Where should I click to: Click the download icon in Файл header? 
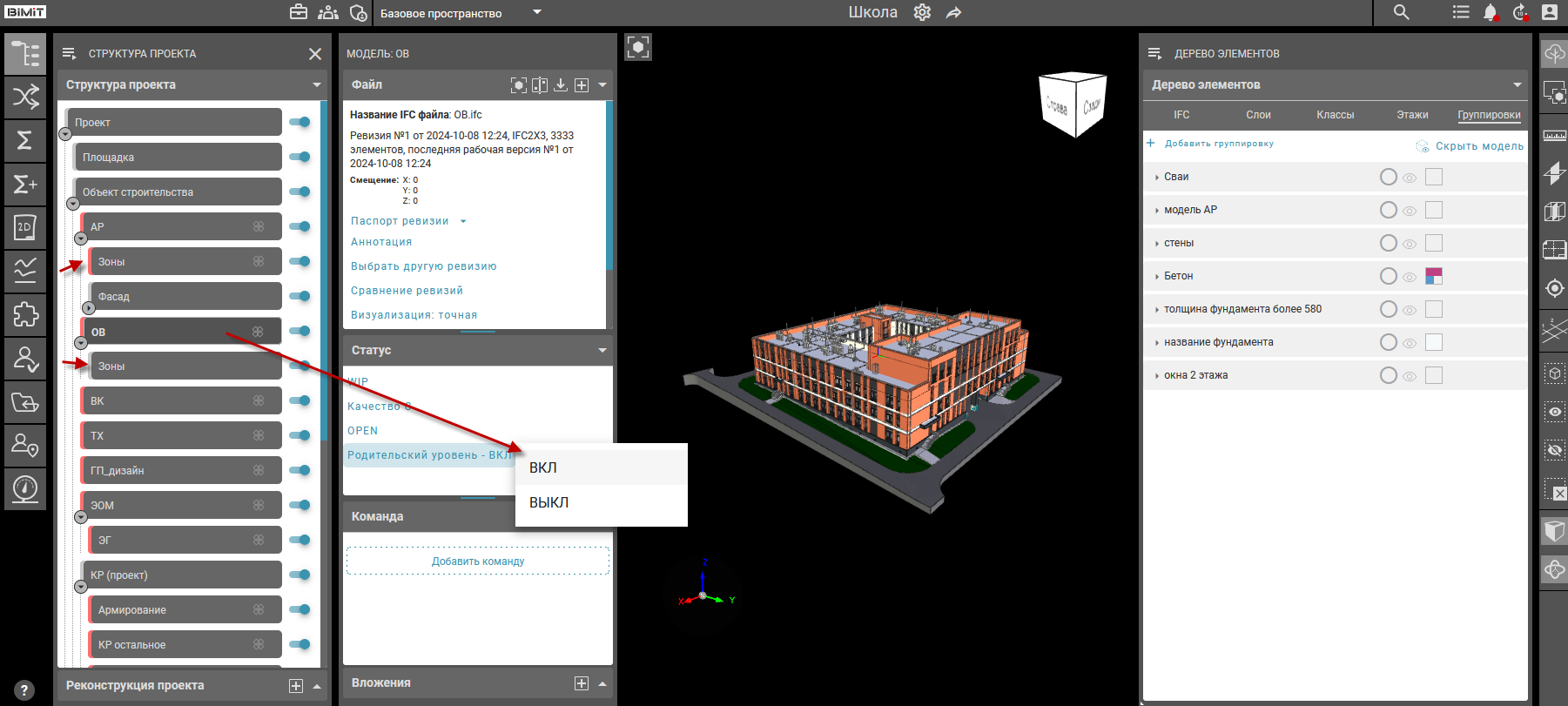point(561,84)
